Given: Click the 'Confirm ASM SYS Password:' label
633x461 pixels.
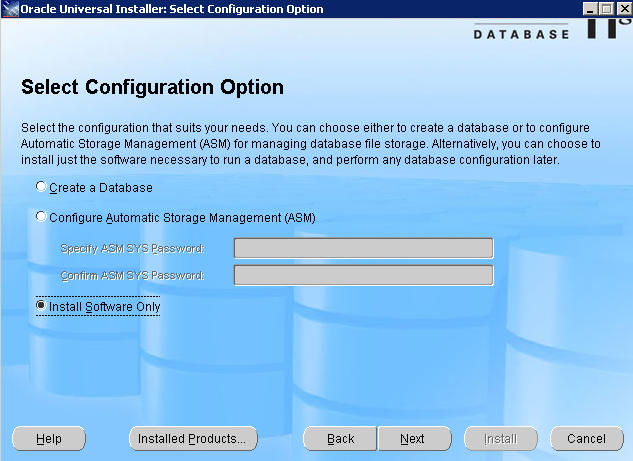Looking at the screenshot, I should pos(132,275).
